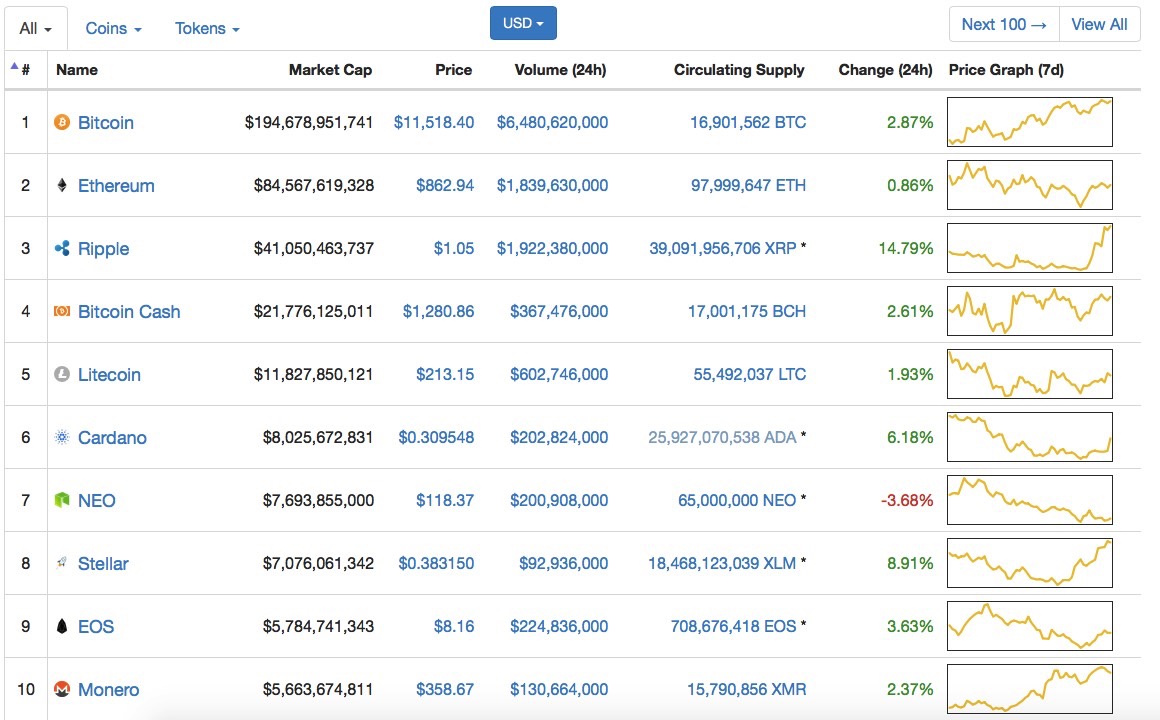1160x720 pixels.
Task: Click the Litecoin logo icon
Action: [x=62, y=374]
